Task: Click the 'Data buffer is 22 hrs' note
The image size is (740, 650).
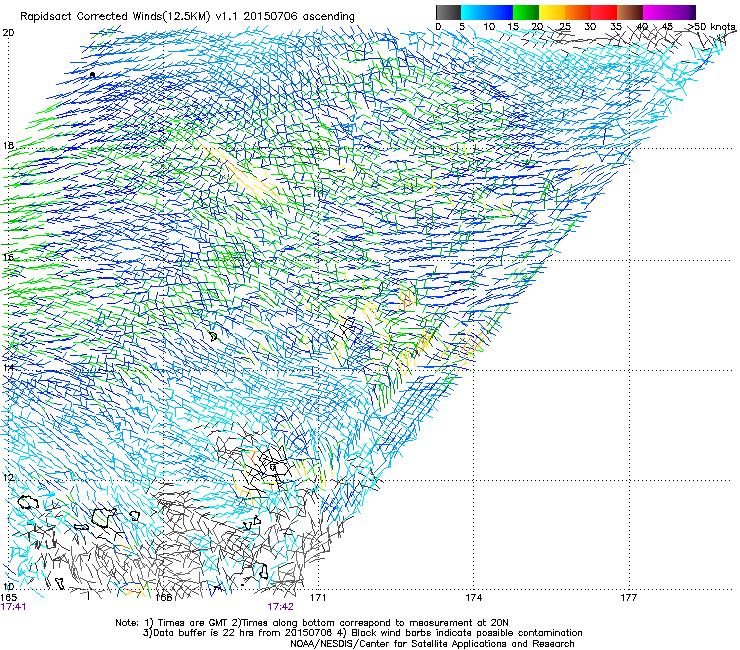Action: (239, 633)
